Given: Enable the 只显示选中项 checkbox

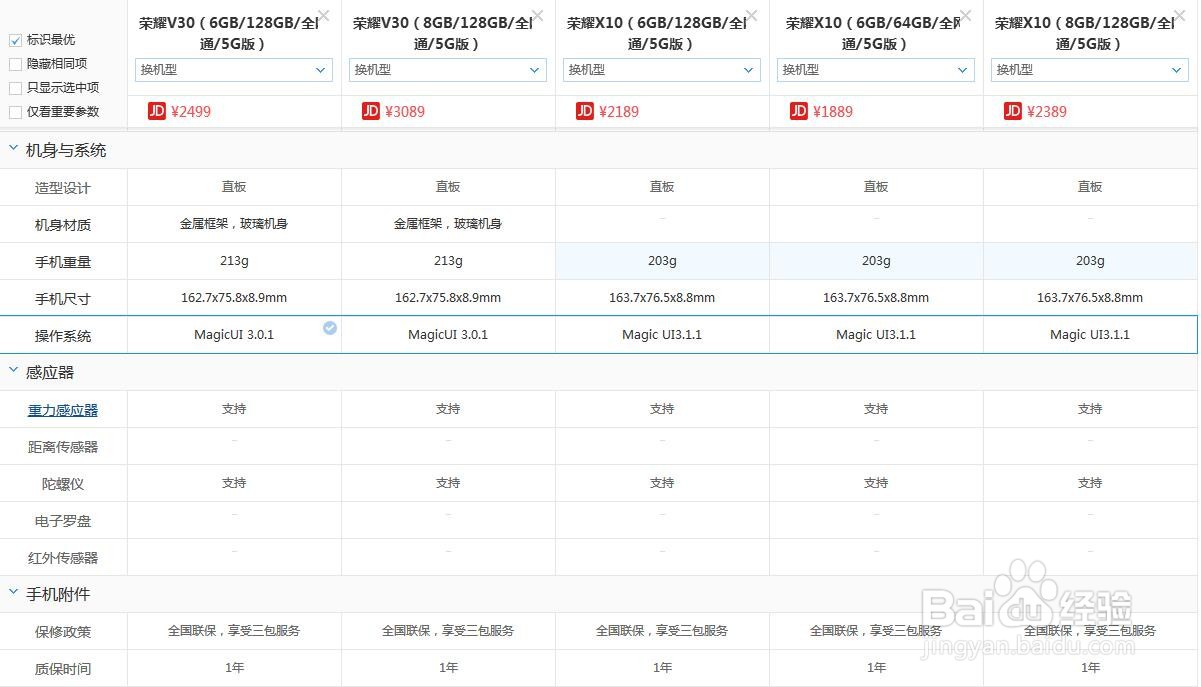Looking at the screenshot, I should (15, 88).
